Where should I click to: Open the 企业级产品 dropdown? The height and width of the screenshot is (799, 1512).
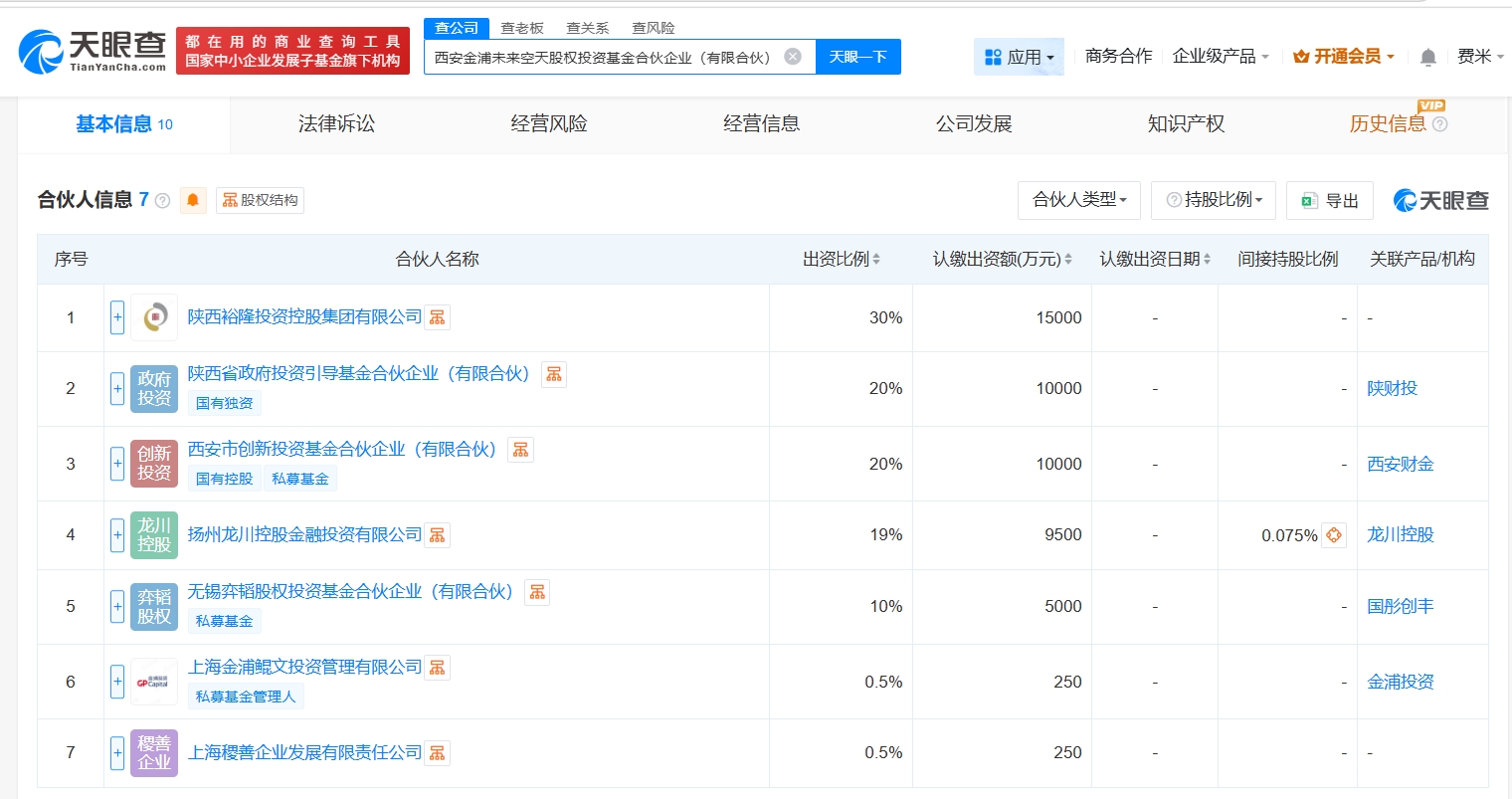[1221, 57]
